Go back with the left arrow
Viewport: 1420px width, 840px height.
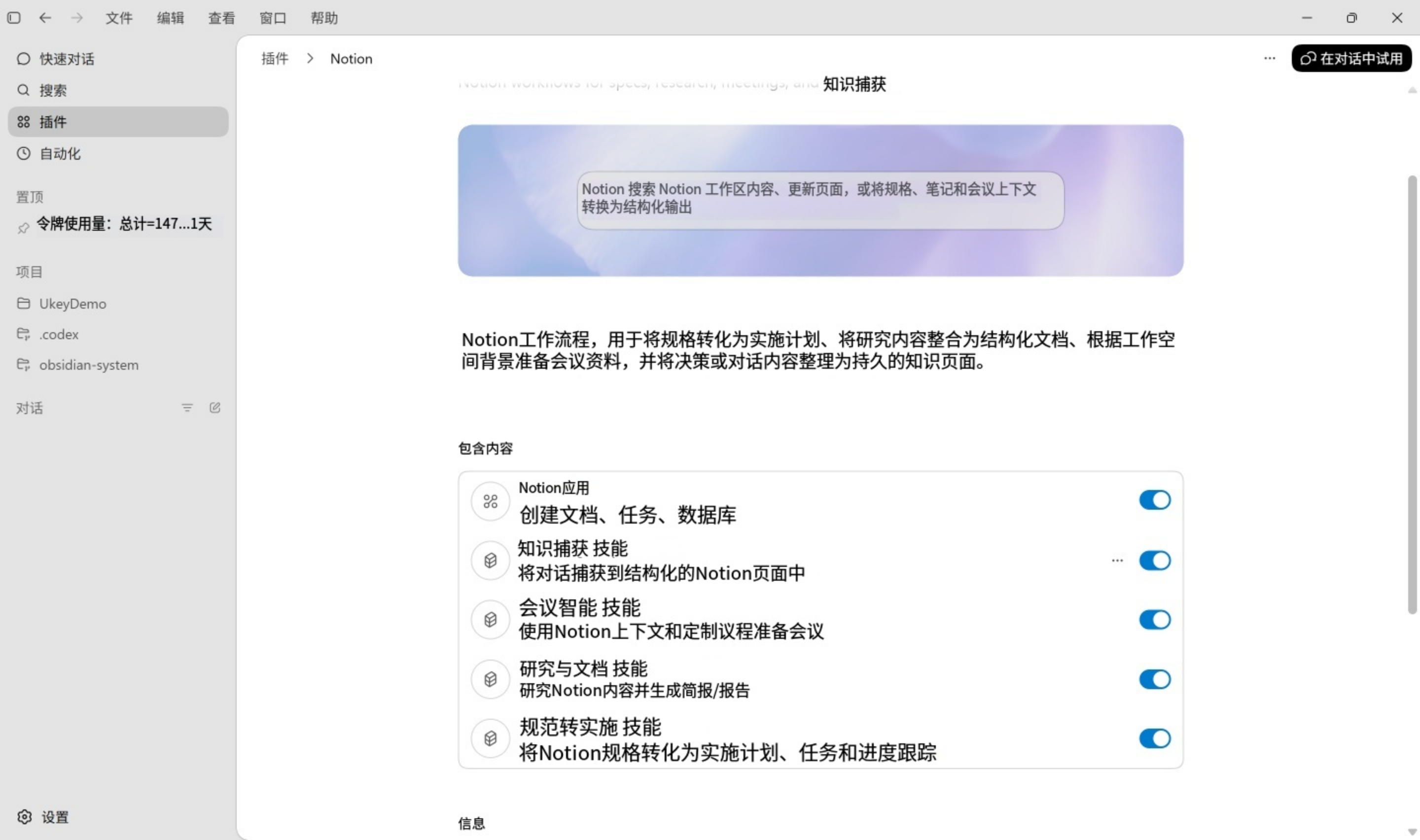[45, 18]
